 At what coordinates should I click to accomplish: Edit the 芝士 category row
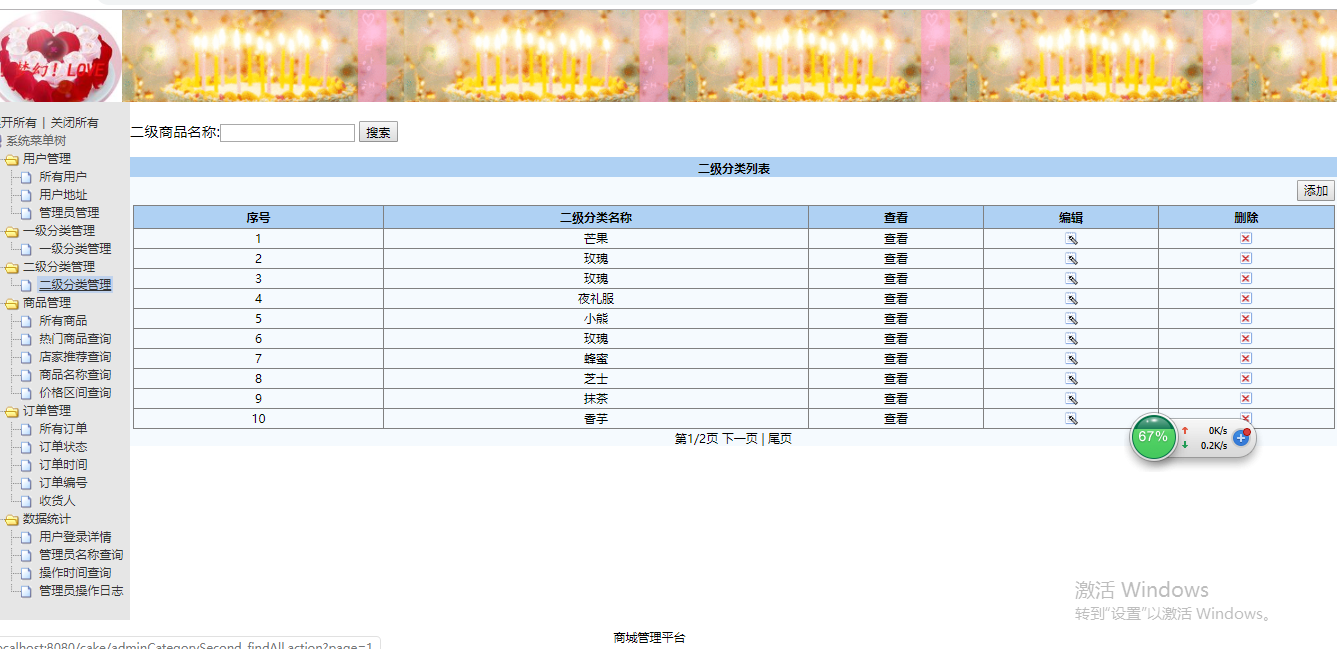tap(1071, 379)
